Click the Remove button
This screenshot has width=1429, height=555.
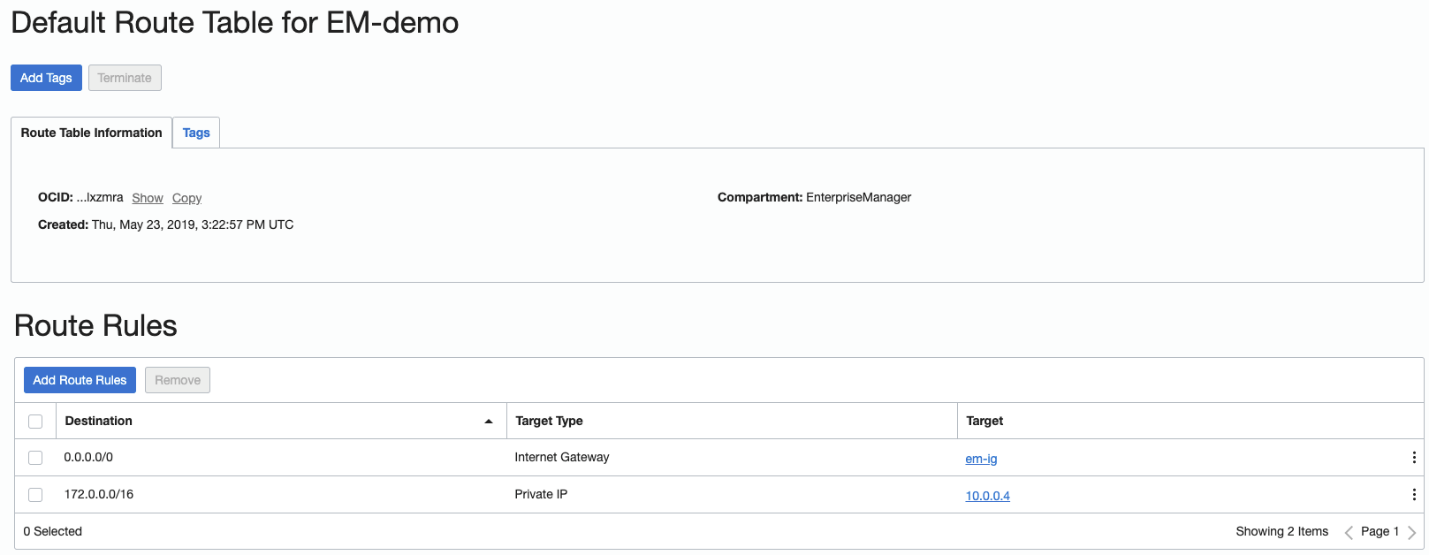point(177,380)
